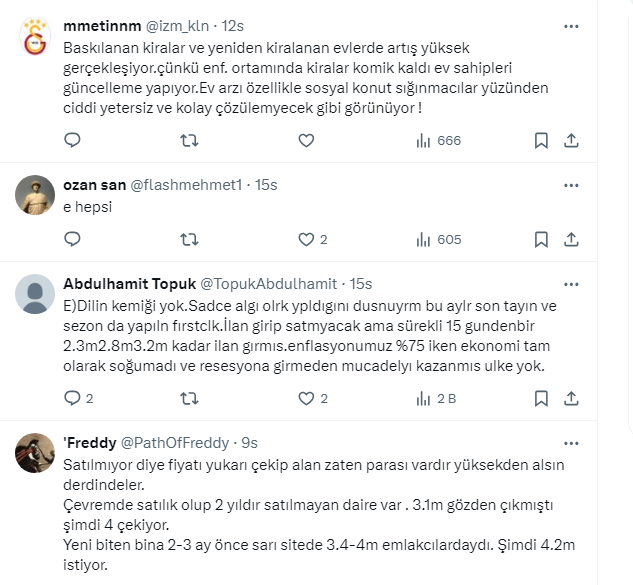The height and width of the screenshot is (585, 633).
Task: Click mmetinnm's Galatasaray profile picture
Action: pos(37,40)
